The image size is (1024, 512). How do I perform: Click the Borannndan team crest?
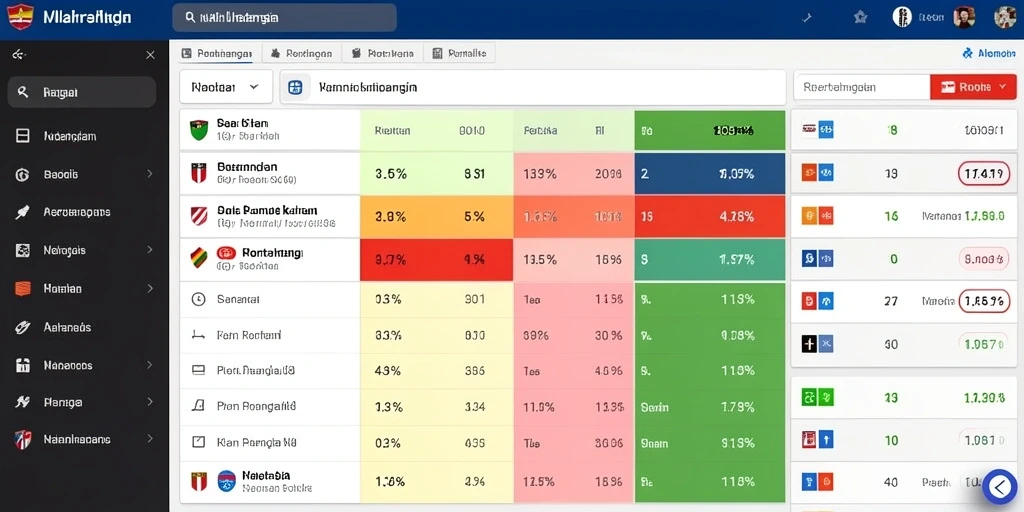tap(199, 173)
